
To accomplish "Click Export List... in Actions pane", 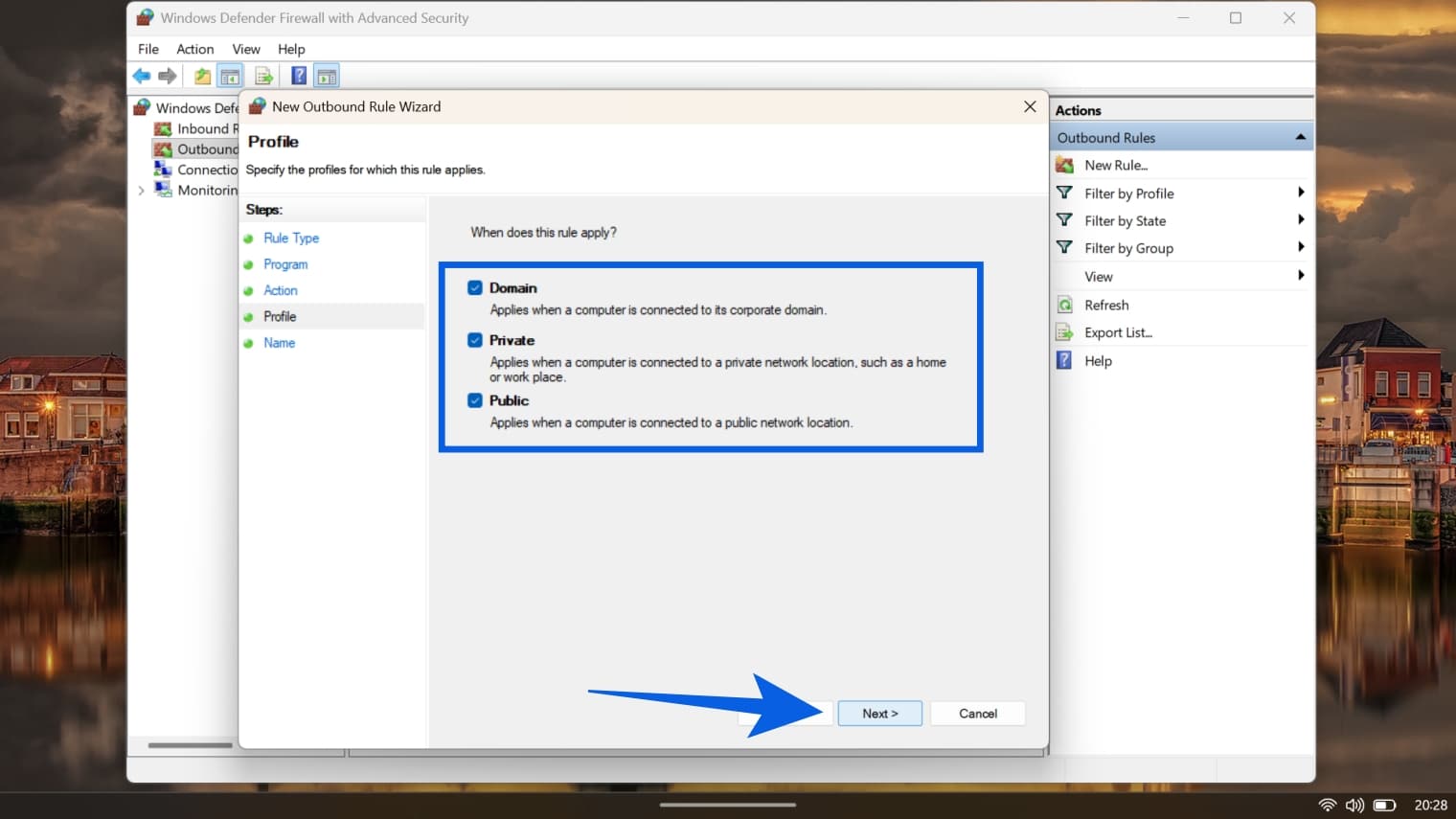I will tap(1118, 332).
